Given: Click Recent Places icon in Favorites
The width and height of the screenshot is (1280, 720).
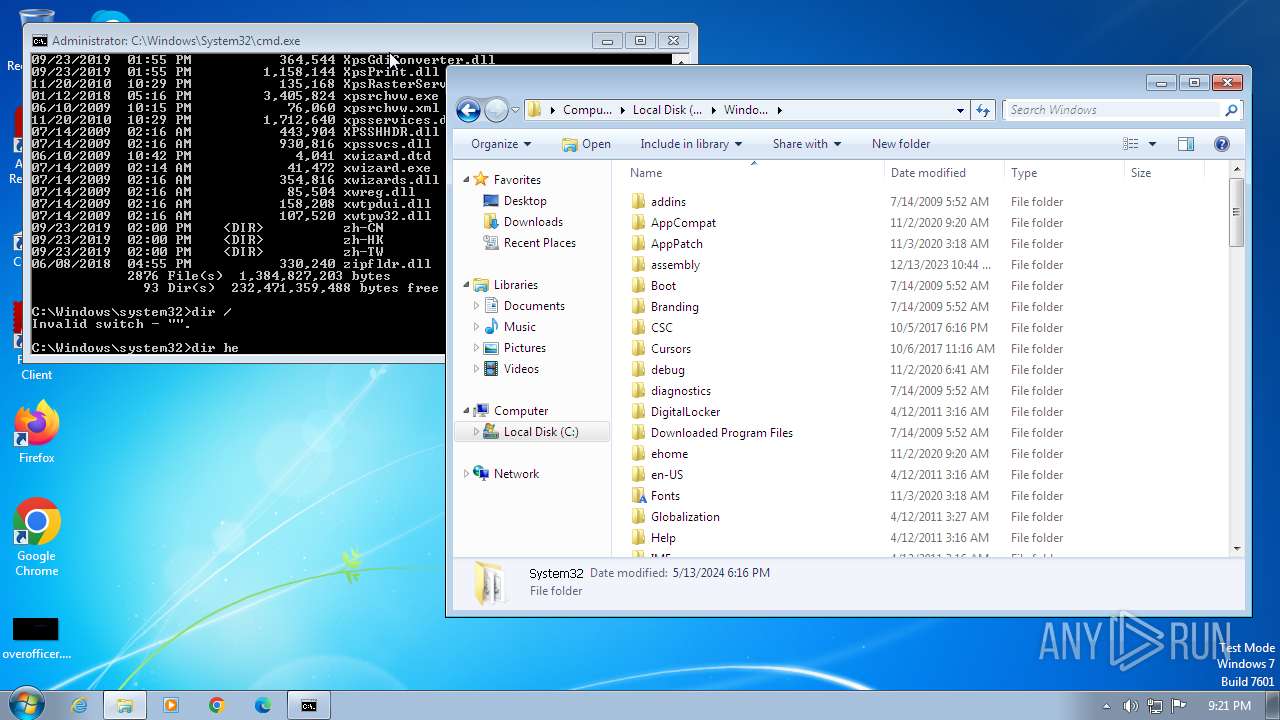Looking at the screenshot, I should coord(491,243).
